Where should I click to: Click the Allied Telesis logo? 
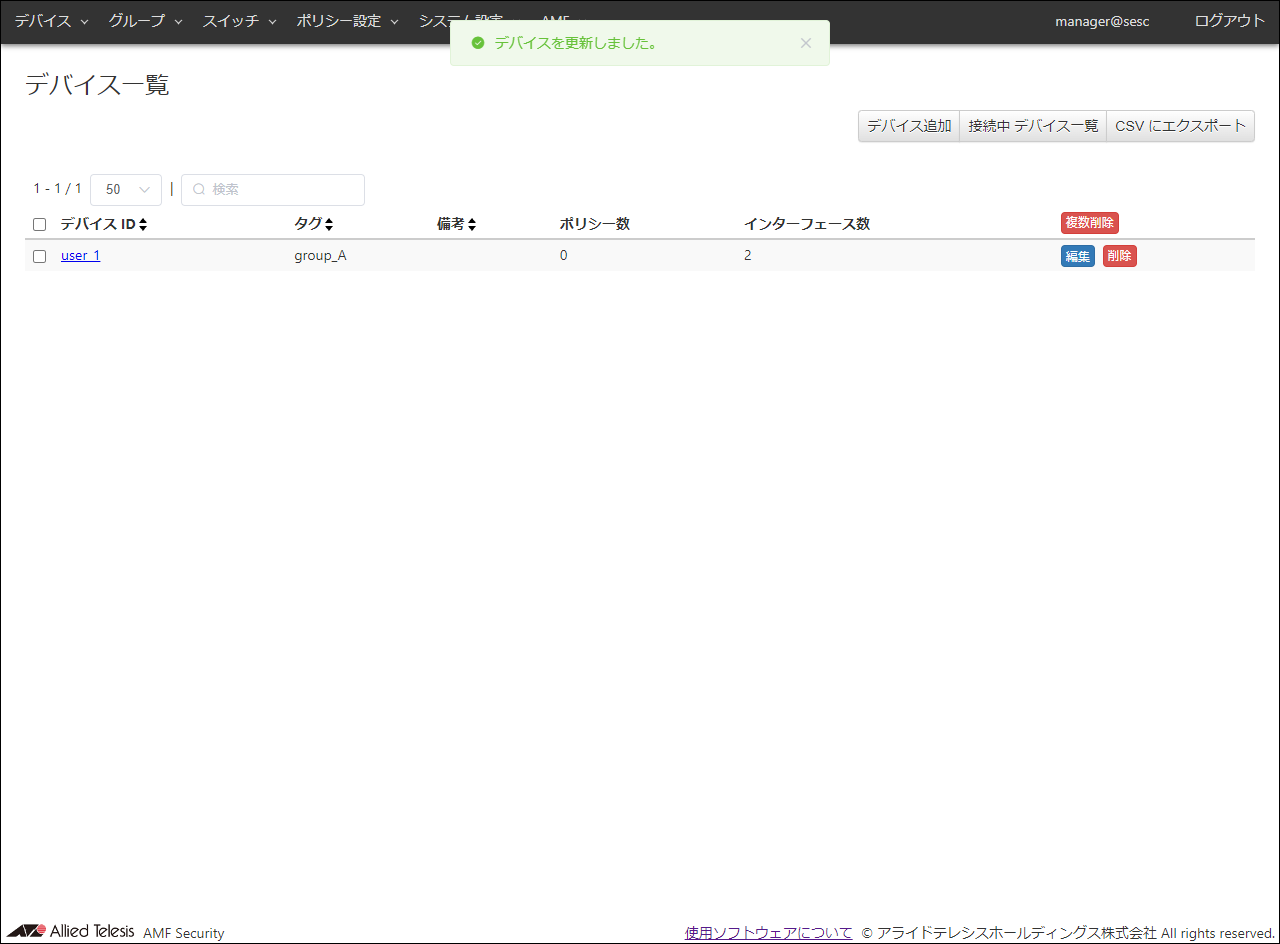[x=70, y=931]
